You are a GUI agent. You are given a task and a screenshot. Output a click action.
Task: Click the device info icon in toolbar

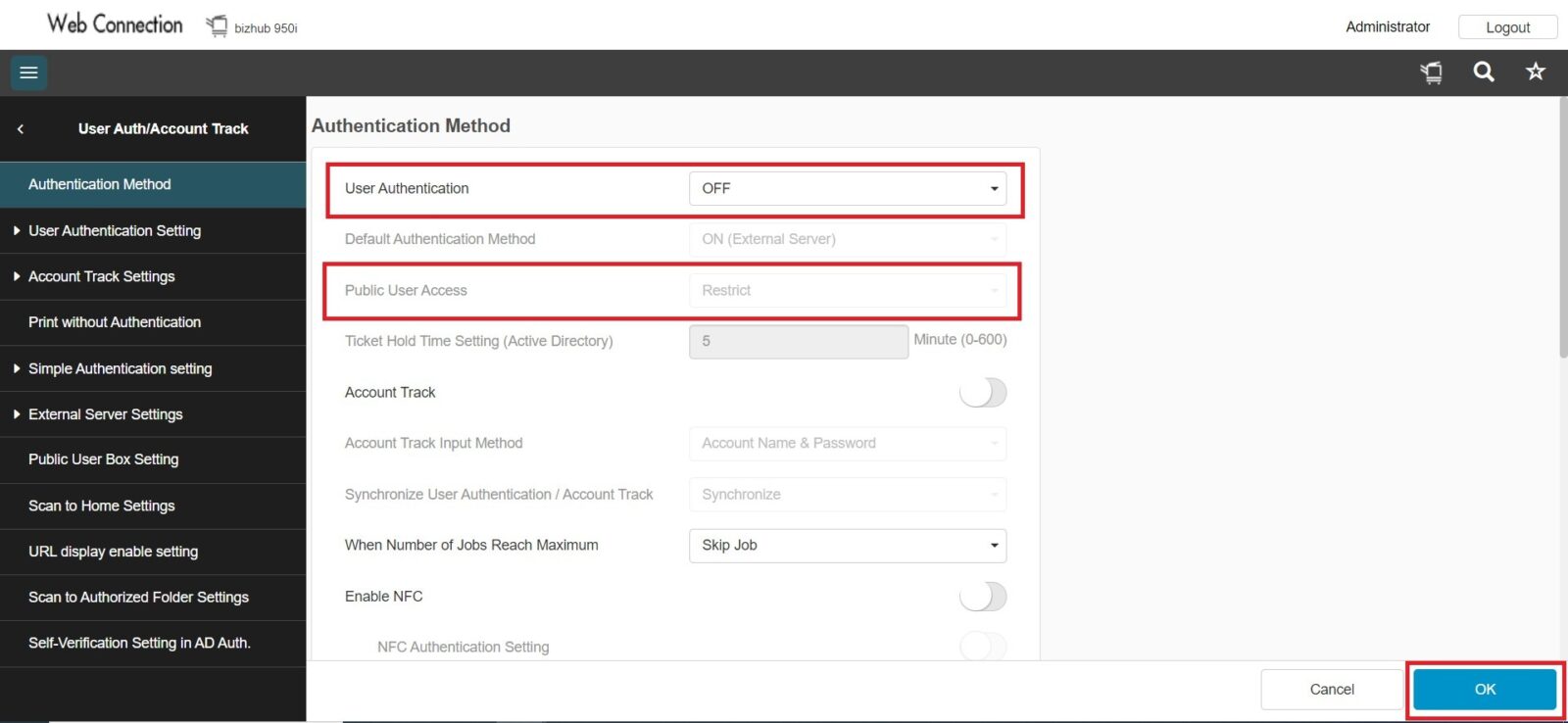coord(1432,72)
